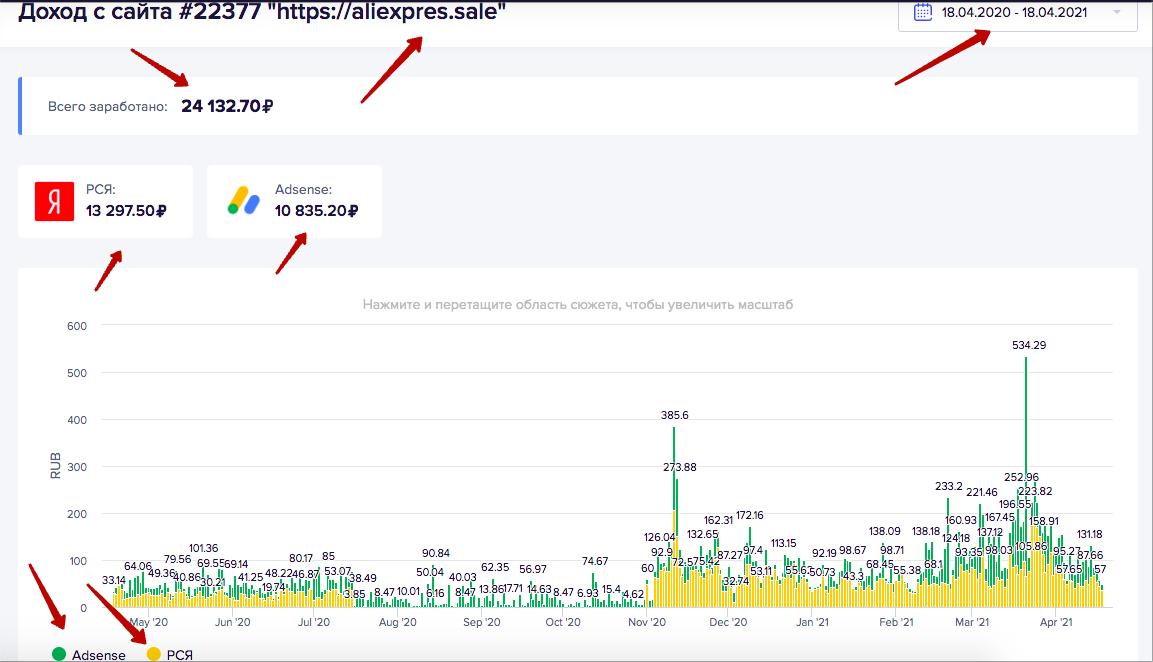The height and width of the screenshot is (662, 1153).
Task: Click the yellow РСЯ legend circle
Action: (x=154, y=655)
